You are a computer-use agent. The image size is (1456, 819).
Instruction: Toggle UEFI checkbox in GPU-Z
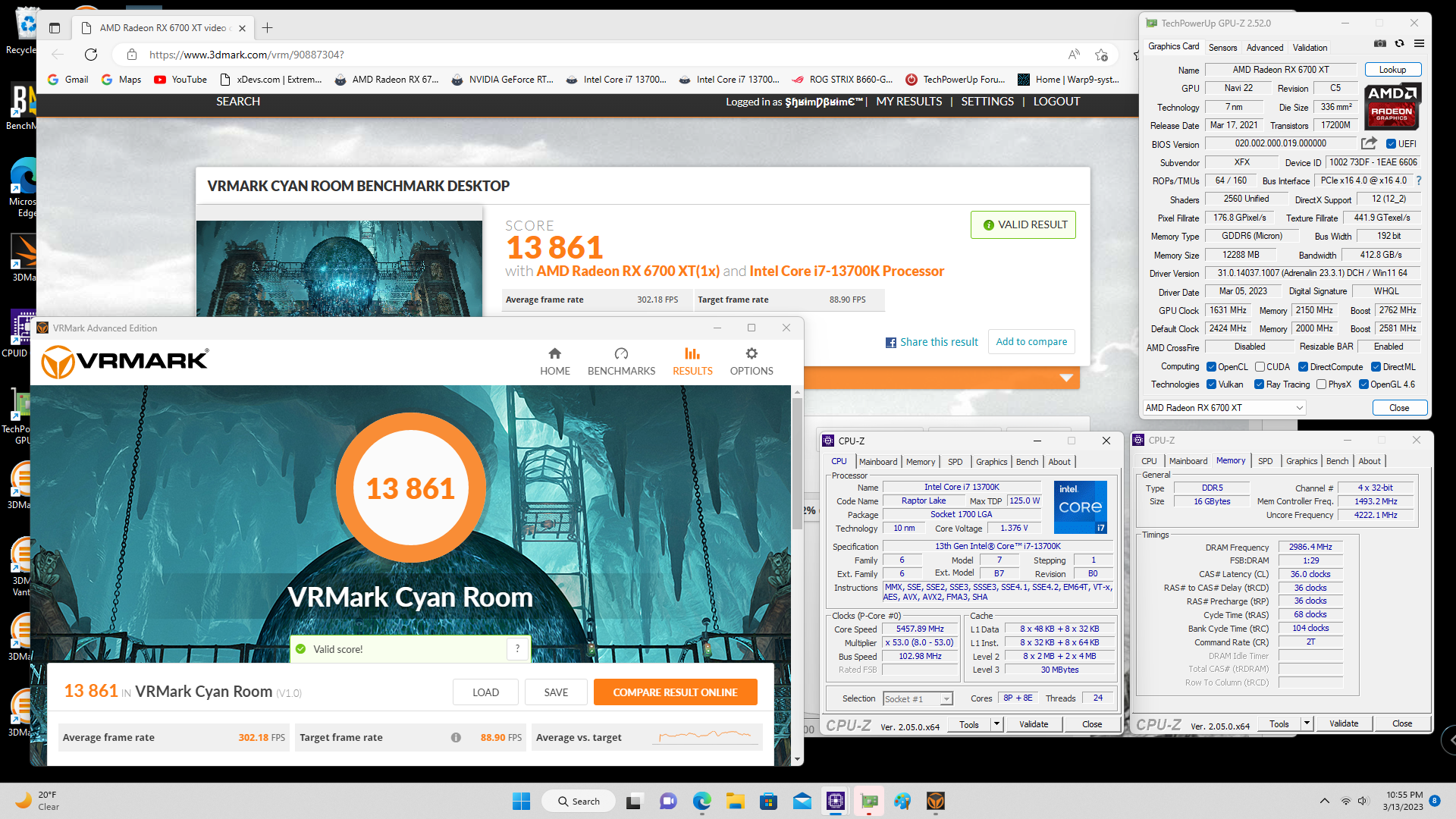pos(1391,144)
